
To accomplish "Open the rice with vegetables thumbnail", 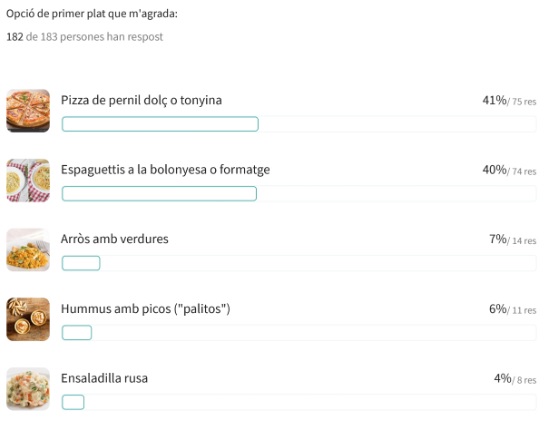I will pyautogui.click(x=28, y=250).
